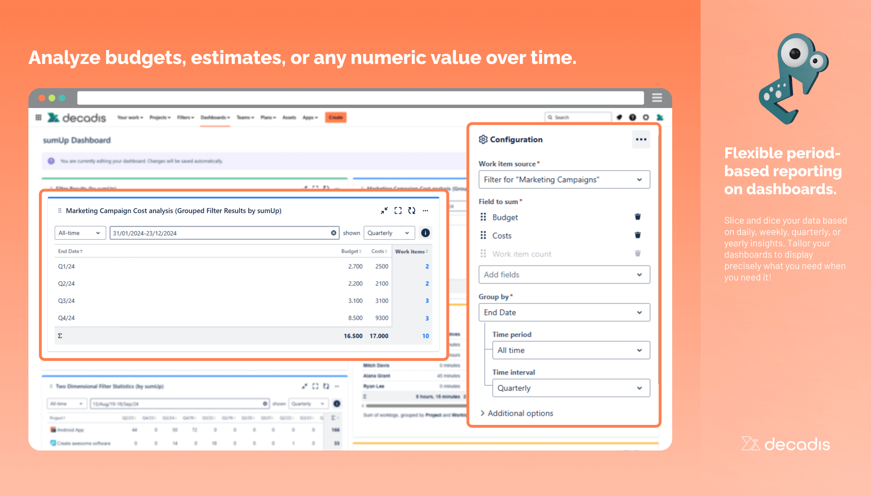
Task: Open more options of Two Dimensional gadget
Action: [337, 386]
